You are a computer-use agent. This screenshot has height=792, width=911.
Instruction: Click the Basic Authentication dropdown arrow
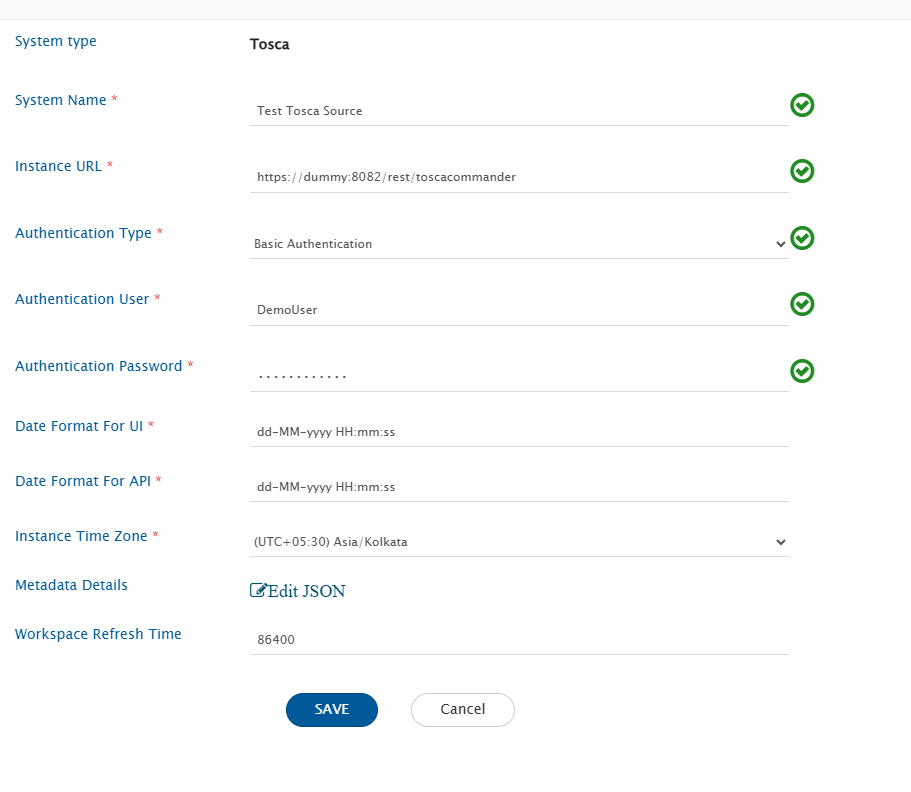[780, 244]
